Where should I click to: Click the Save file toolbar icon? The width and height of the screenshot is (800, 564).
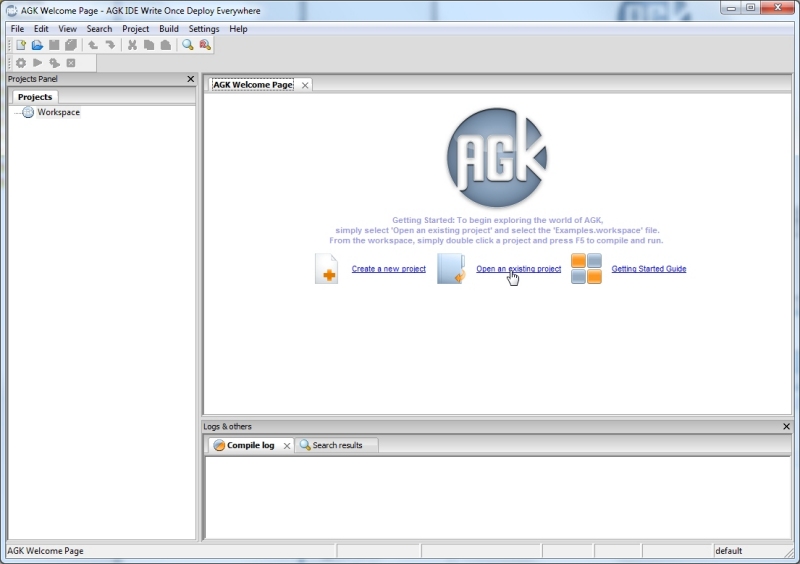[54, 45]
